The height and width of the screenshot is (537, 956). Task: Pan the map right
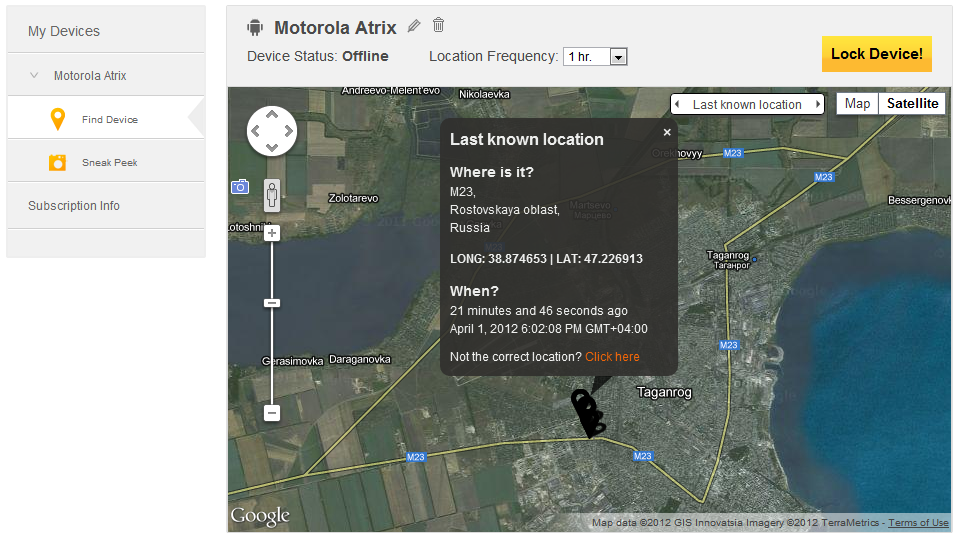pyautogui.click(x=288, y=130)
